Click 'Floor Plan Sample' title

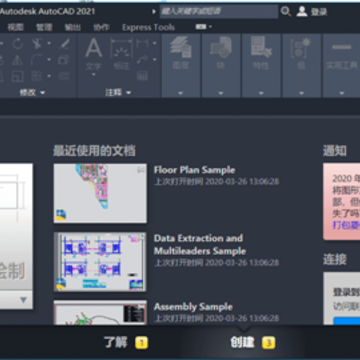[194, 170]
